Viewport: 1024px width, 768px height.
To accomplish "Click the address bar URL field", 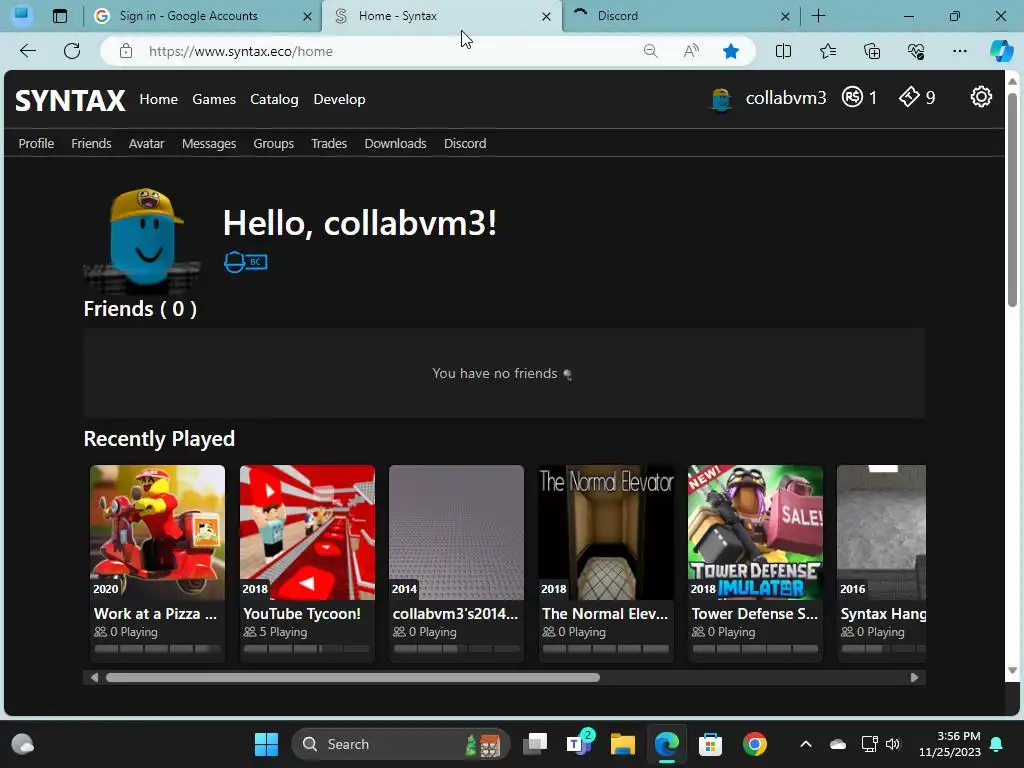I will point(392,51).
